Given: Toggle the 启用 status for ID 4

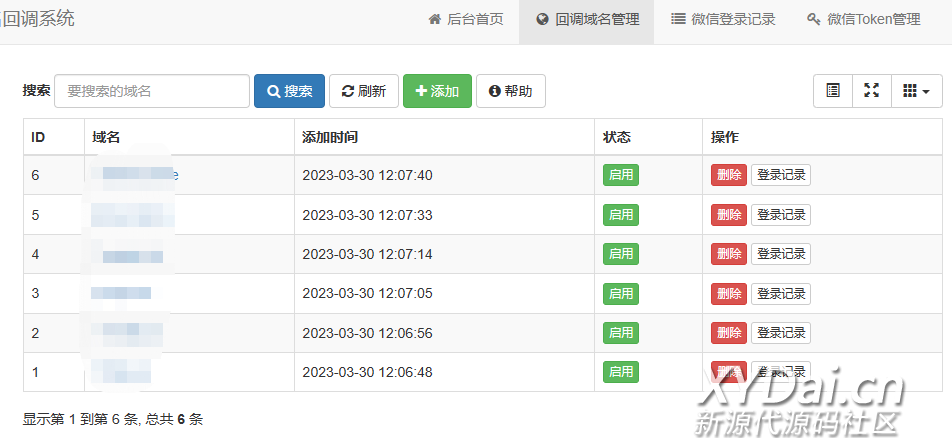Looking at the screenshot, I should click(621, 254).
